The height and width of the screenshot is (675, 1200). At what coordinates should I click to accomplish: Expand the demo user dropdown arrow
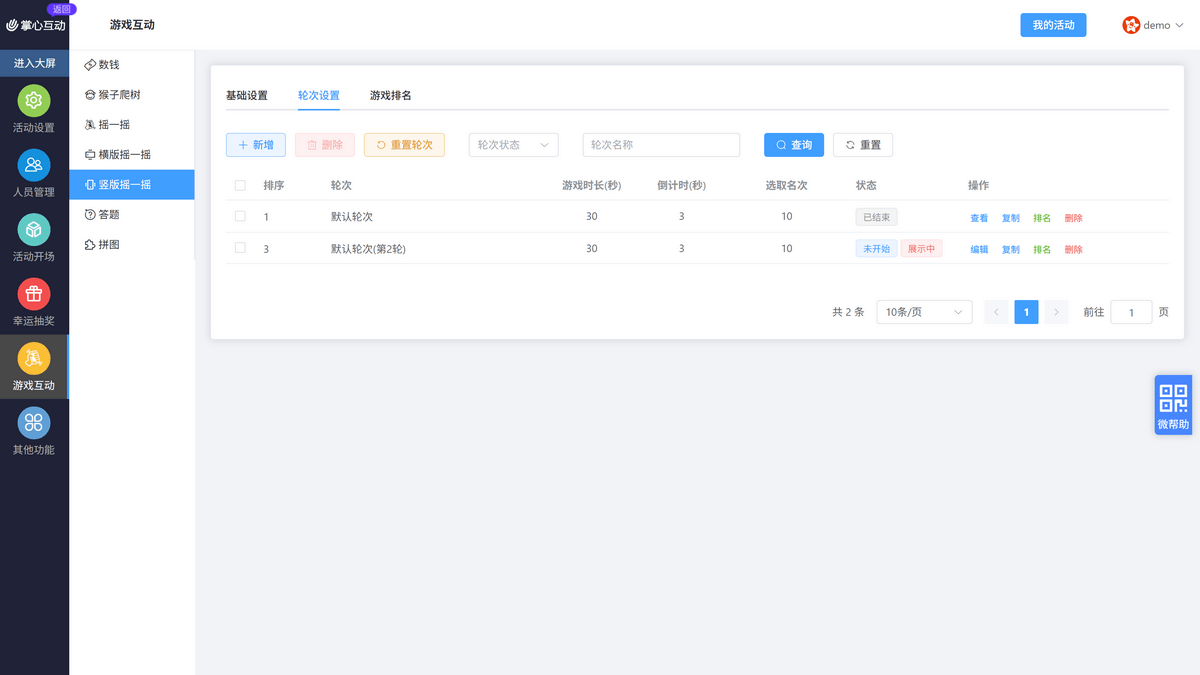coord(1179,26)
